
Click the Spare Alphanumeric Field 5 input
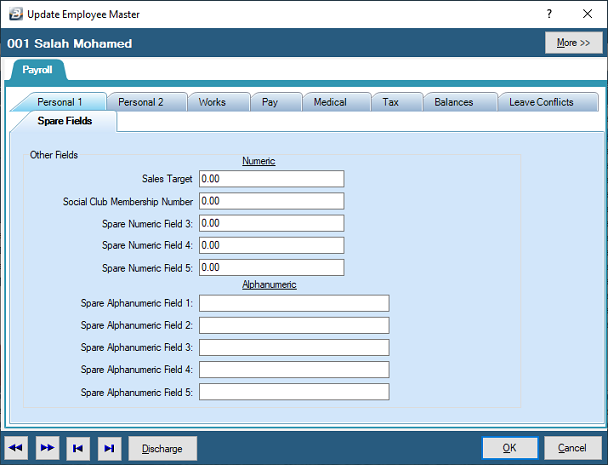(x=294, y=392)
